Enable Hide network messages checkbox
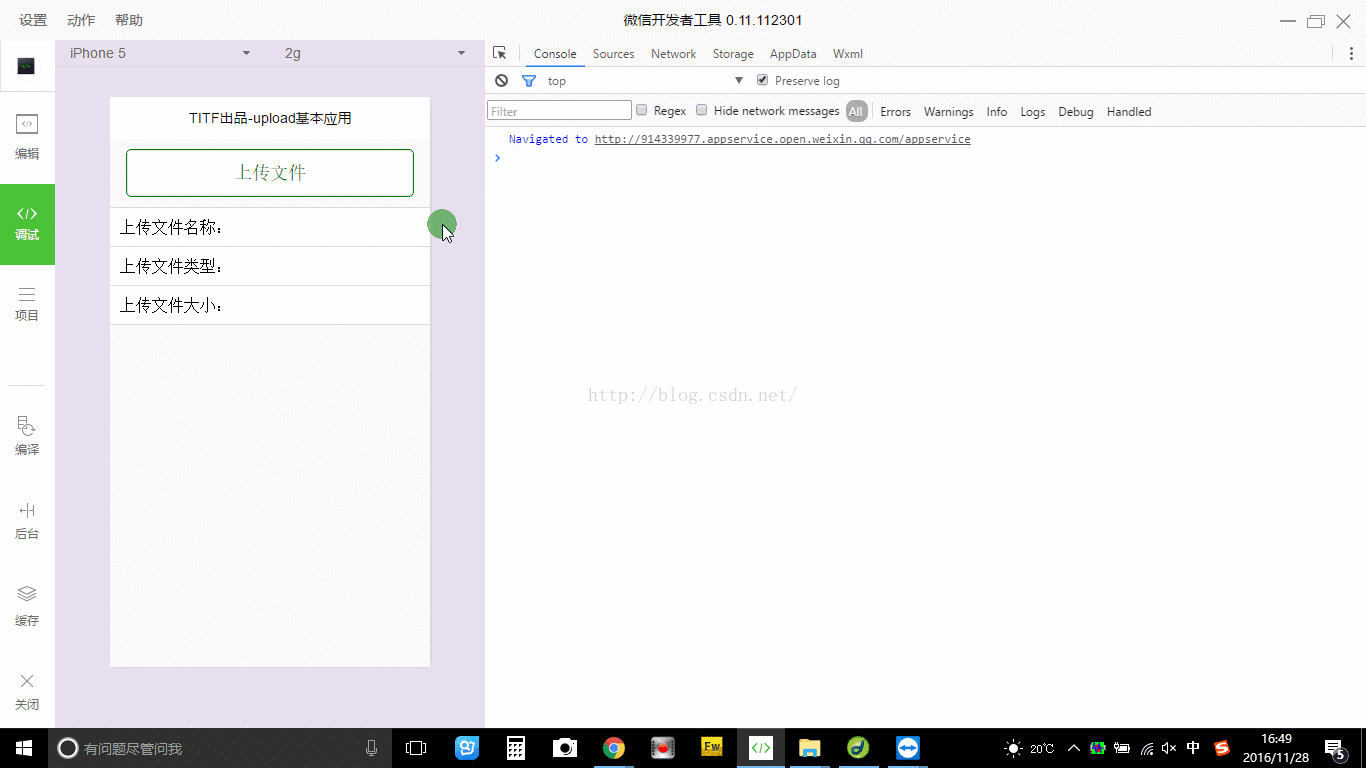The height and width of the screenshot is (768, 1366). [702, 110]
